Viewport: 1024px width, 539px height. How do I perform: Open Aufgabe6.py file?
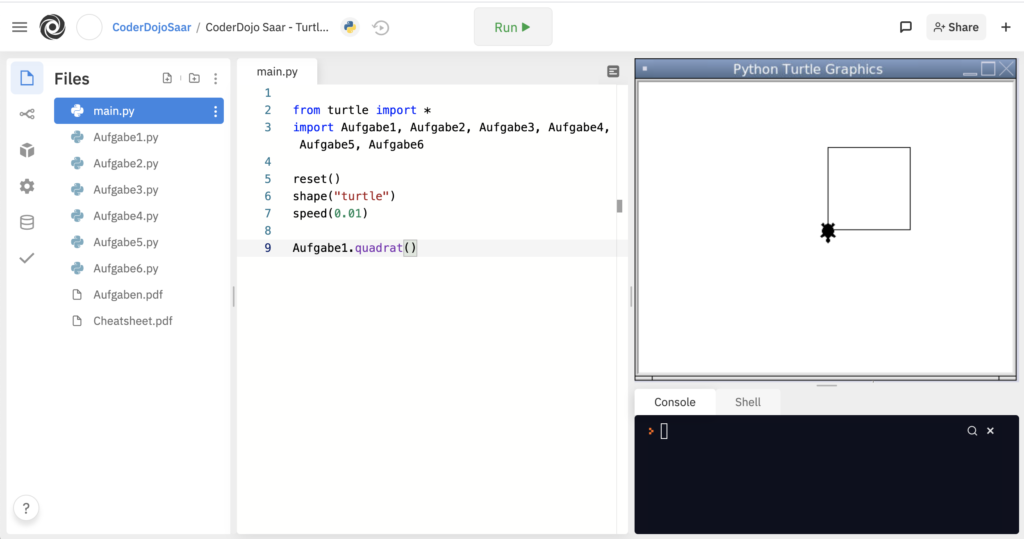tap(125, 268)
